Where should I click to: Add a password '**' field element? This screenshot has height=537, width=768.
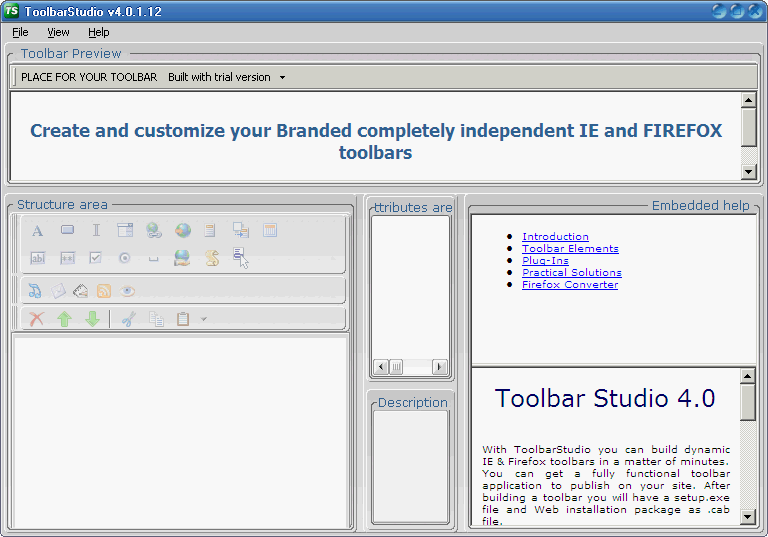[x=67, y=258]
